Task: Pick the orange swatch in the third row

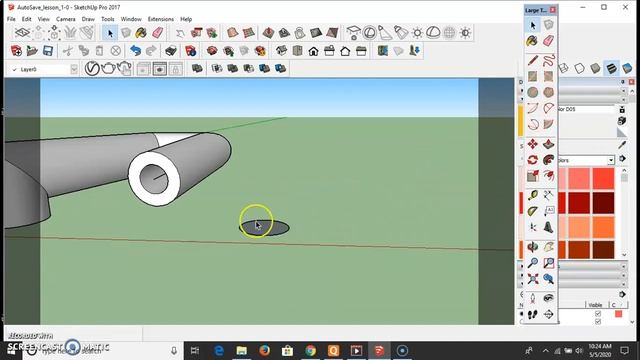Action: click(603, 227)
